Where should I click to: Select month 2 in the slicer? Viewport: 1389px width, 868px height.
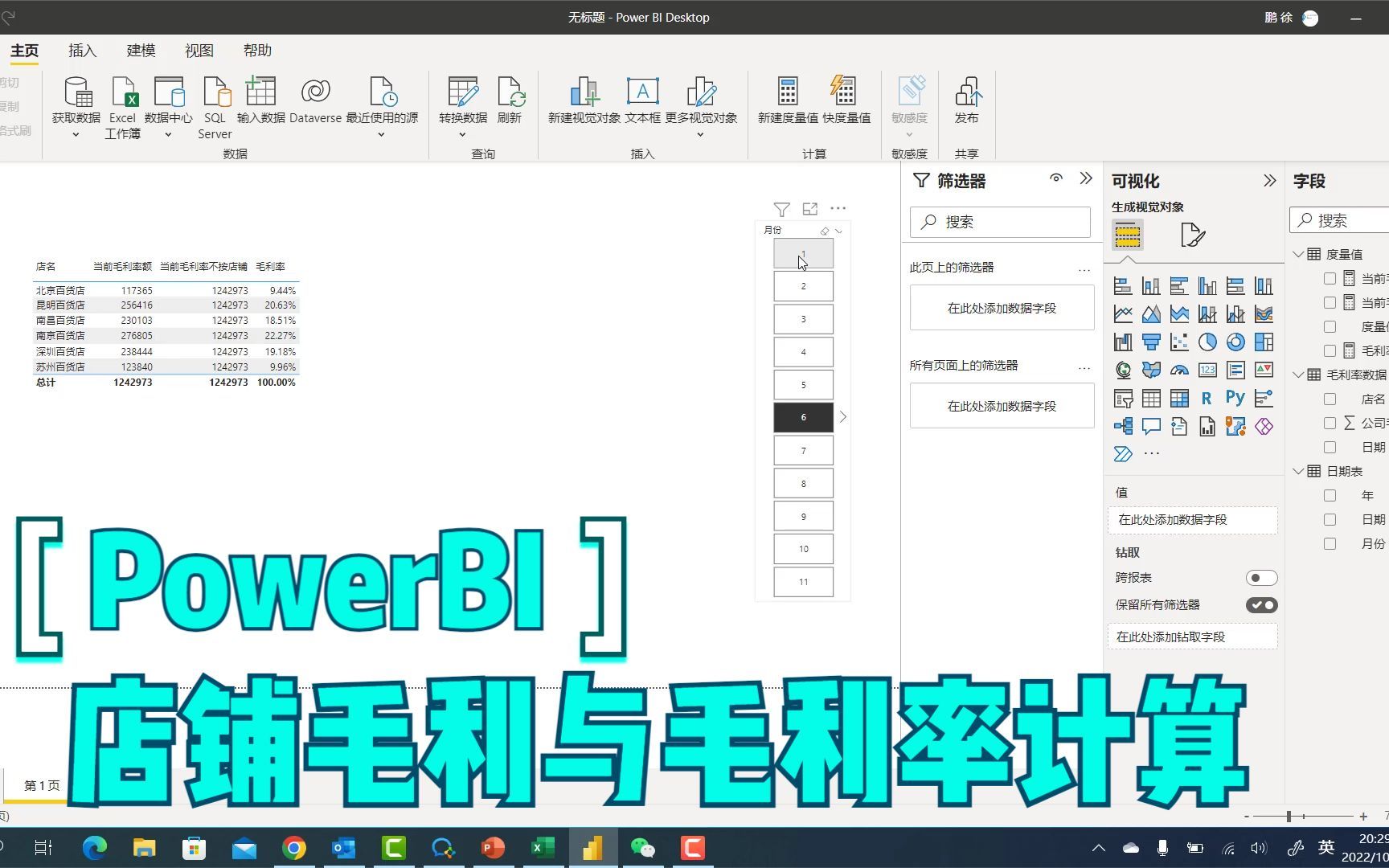pos(803,286)
